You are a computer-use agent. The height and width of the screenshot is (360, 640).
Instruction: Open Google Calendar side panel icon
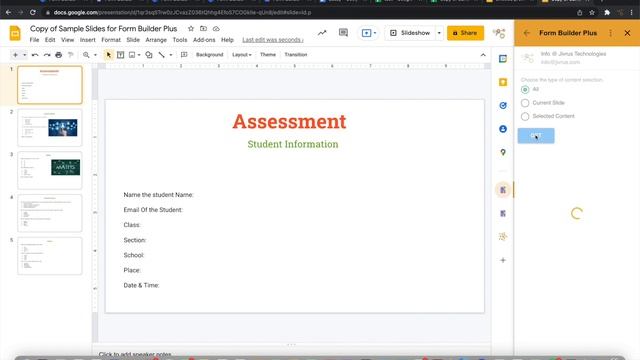(x=503, y=59)
